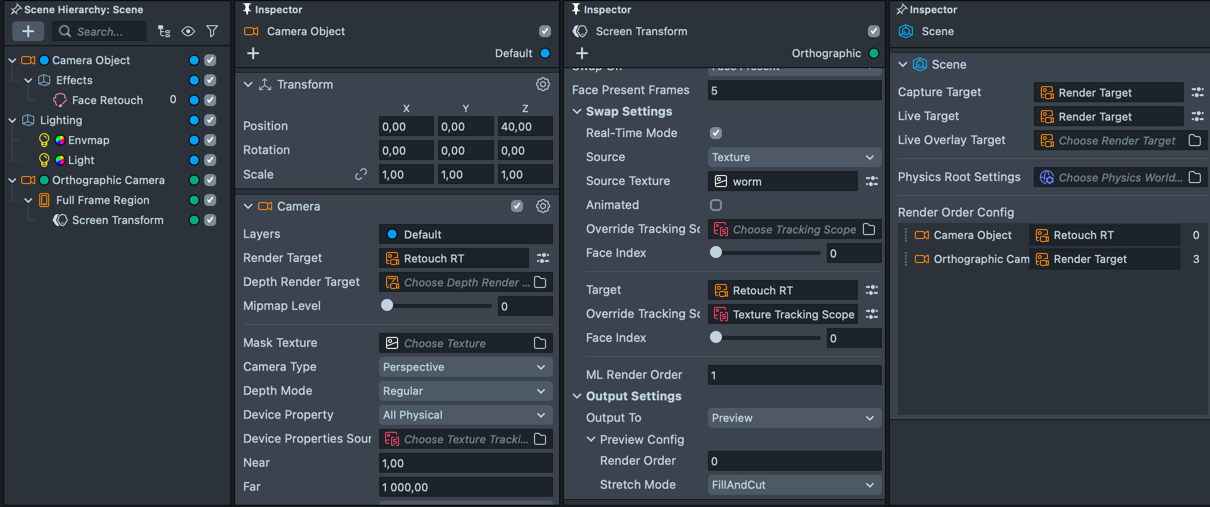Click folder icon next to Physics Root Settings
Image resolution: width=1210 pixels, height=507 pixels.
click(x=1195, y=178)
